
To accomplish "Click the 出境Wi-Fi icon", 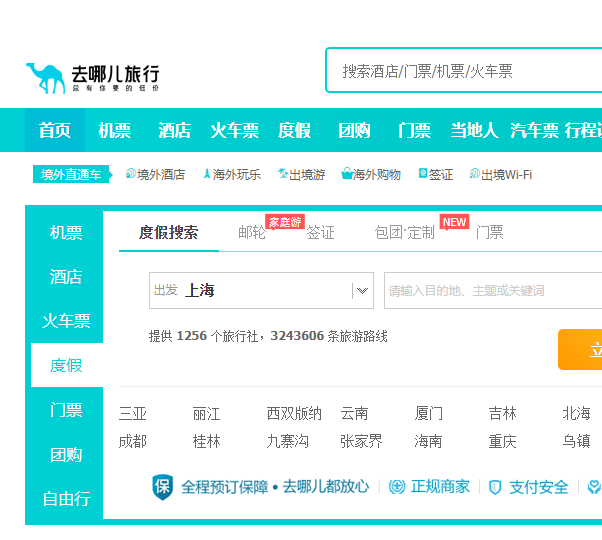I will point(475,173).
